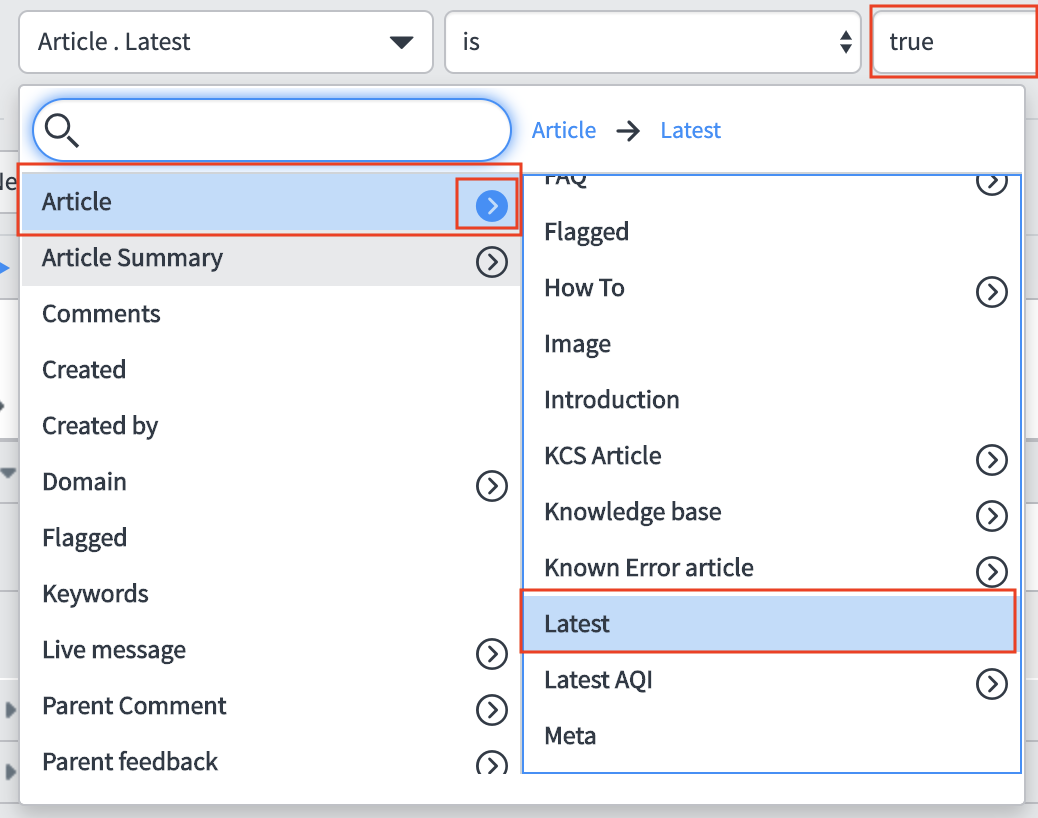
Task: Open the Live message reference arrow
Action: tap(491, 654)
